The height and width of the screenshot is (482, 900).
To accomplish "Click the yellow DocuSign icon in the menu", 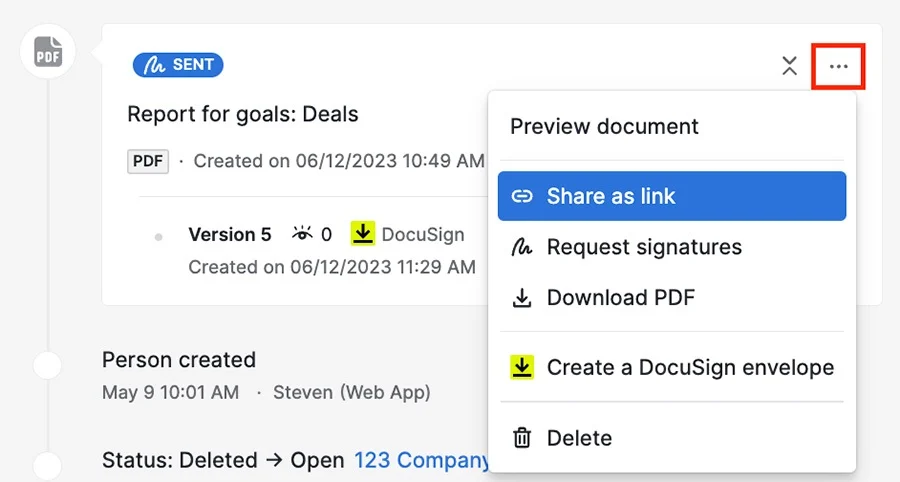I will point(522,367).
